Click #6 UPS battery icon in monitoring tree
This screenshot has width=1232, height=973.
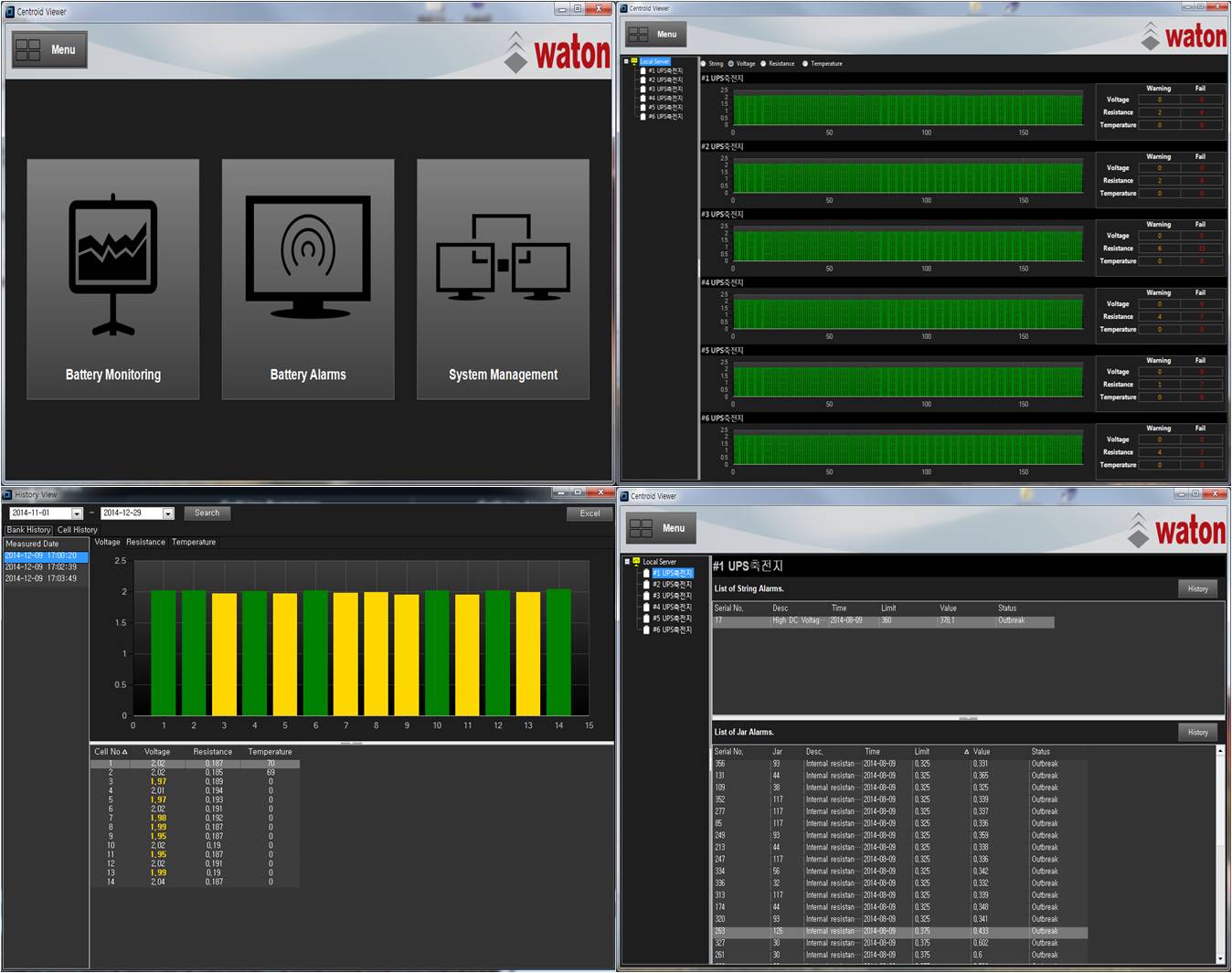pyautogui.click(x=643, y=117)
